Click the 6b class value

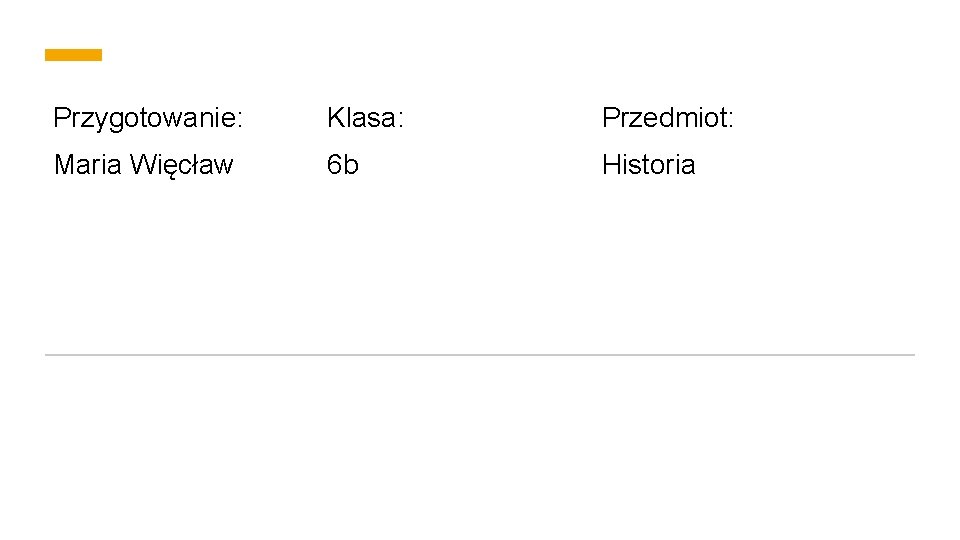point(342,165)
